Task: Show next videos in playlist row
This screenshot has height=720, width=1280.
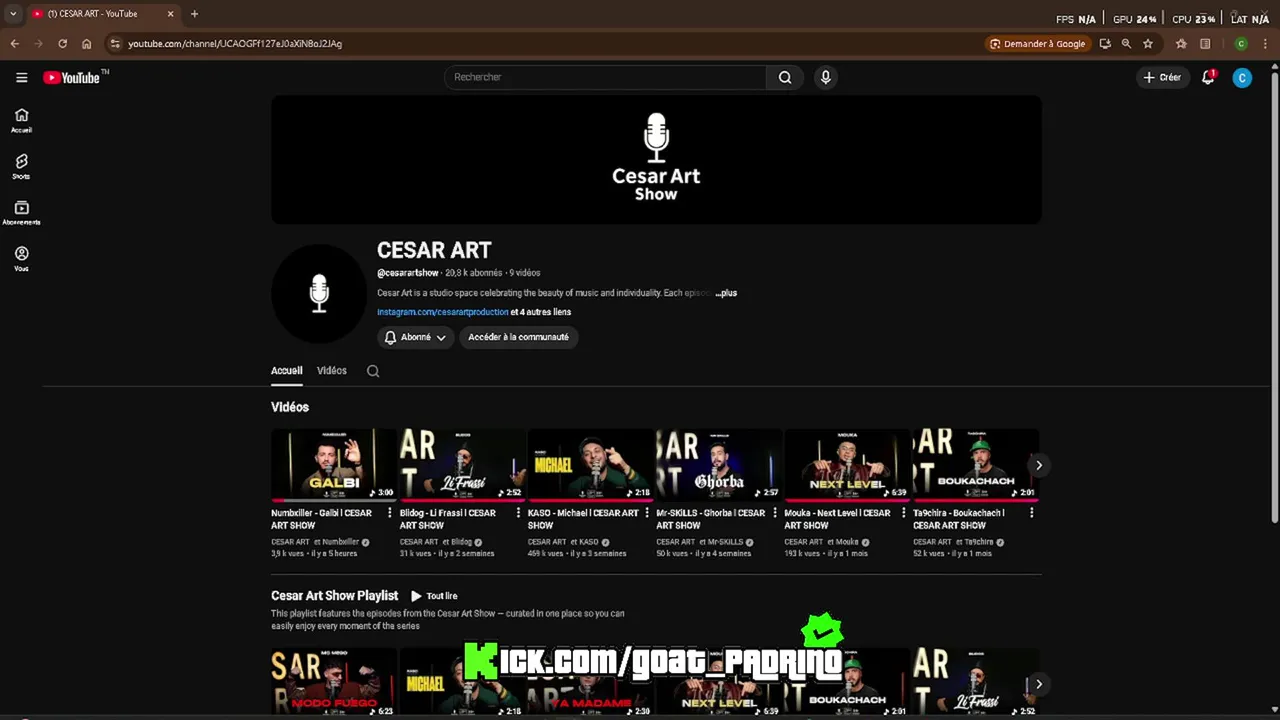Action: [1039, 684]
